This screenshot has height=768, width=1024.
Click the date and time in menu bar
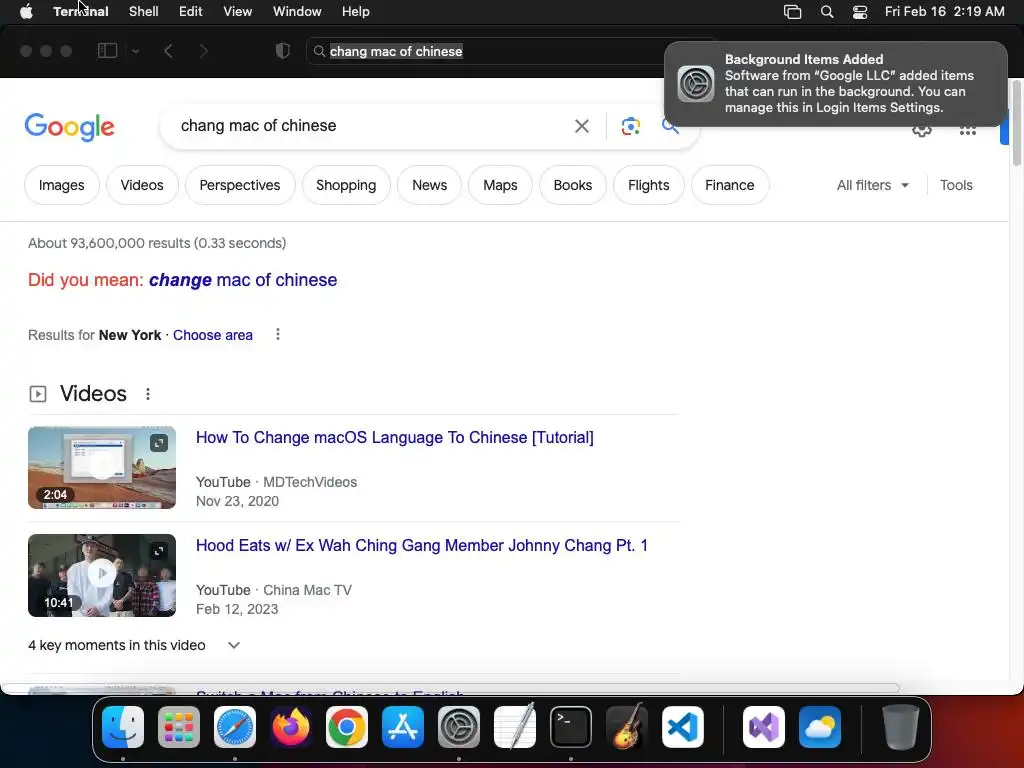tap(944, 12)
